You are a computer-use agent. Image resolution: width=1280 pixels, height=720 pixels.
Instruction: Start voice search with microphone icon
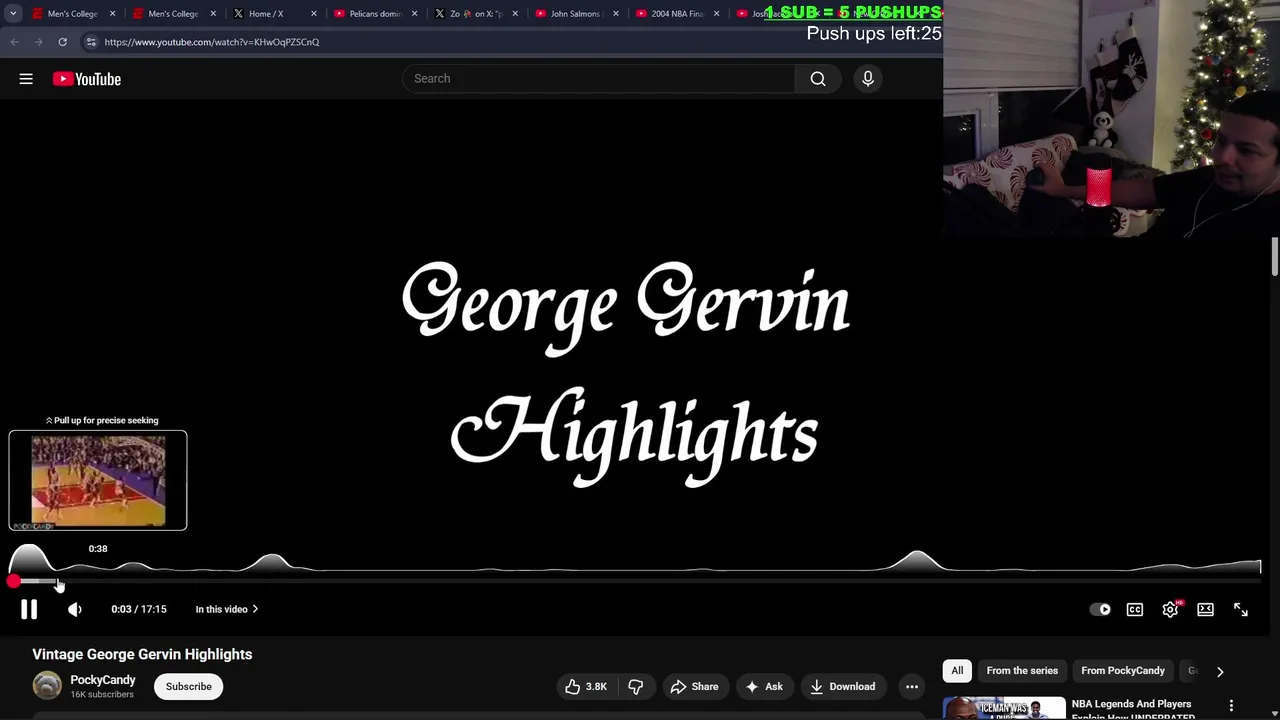868,79
